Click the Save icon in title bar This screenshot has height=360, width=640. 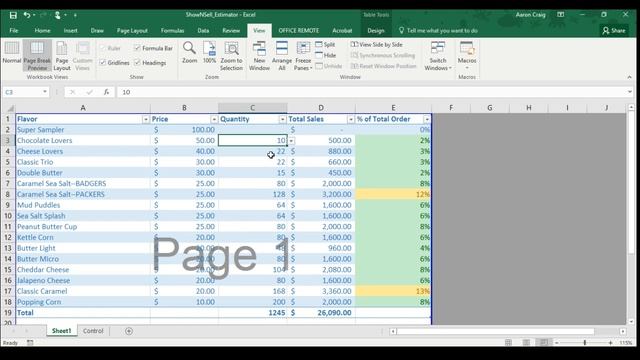coord(13,15)
